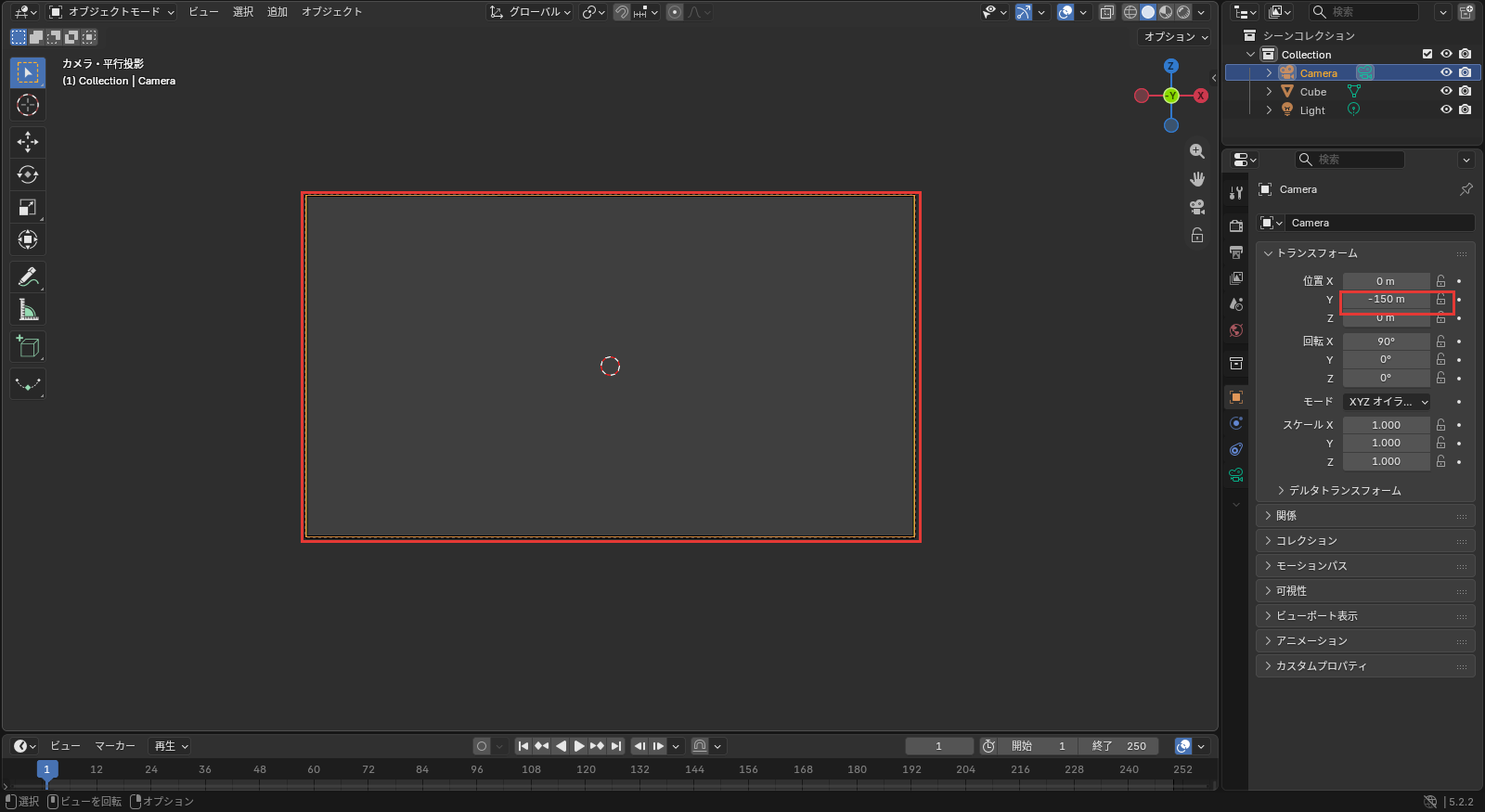Open the グローバル transform orientation dropdown

[x=531, y=12]
